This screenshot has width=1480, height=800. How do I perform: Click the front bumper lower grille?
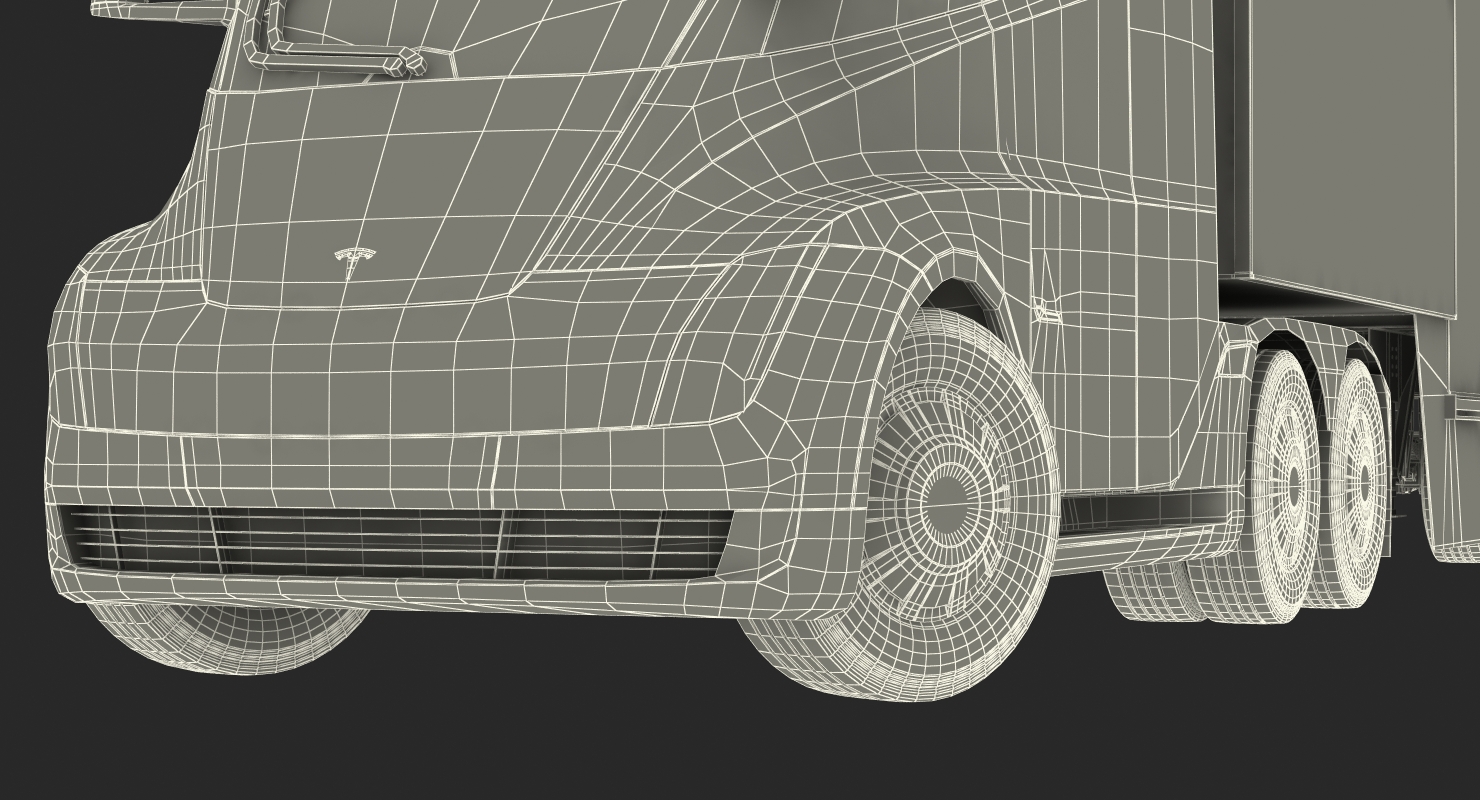(400, 541)
